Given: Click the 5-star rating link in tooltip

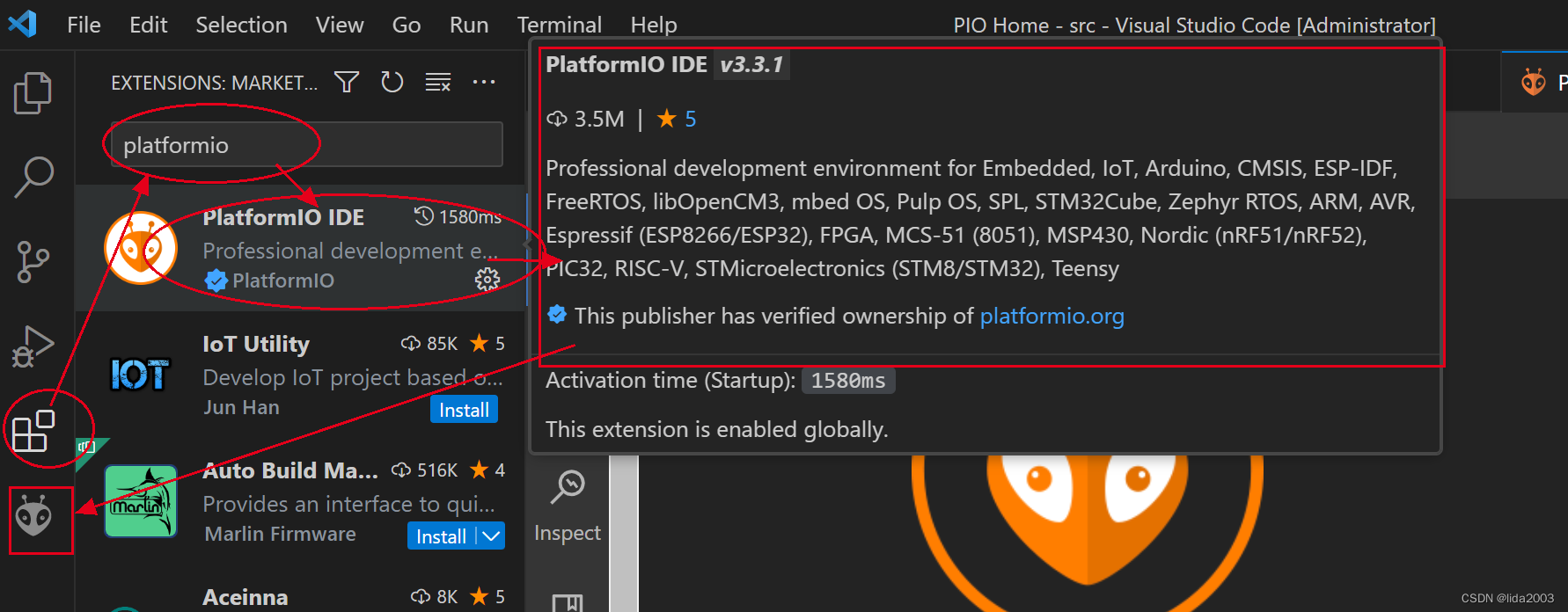Looking at the screenshot, I should pos(691,119).
